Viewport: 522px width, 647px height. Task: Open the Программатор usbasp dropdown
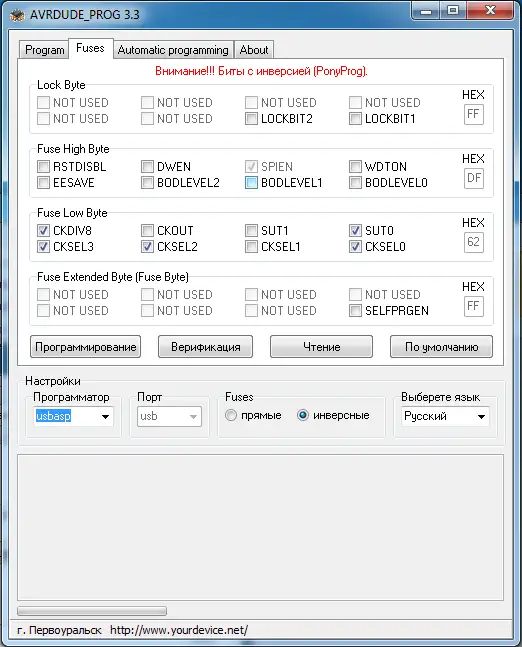73,416
